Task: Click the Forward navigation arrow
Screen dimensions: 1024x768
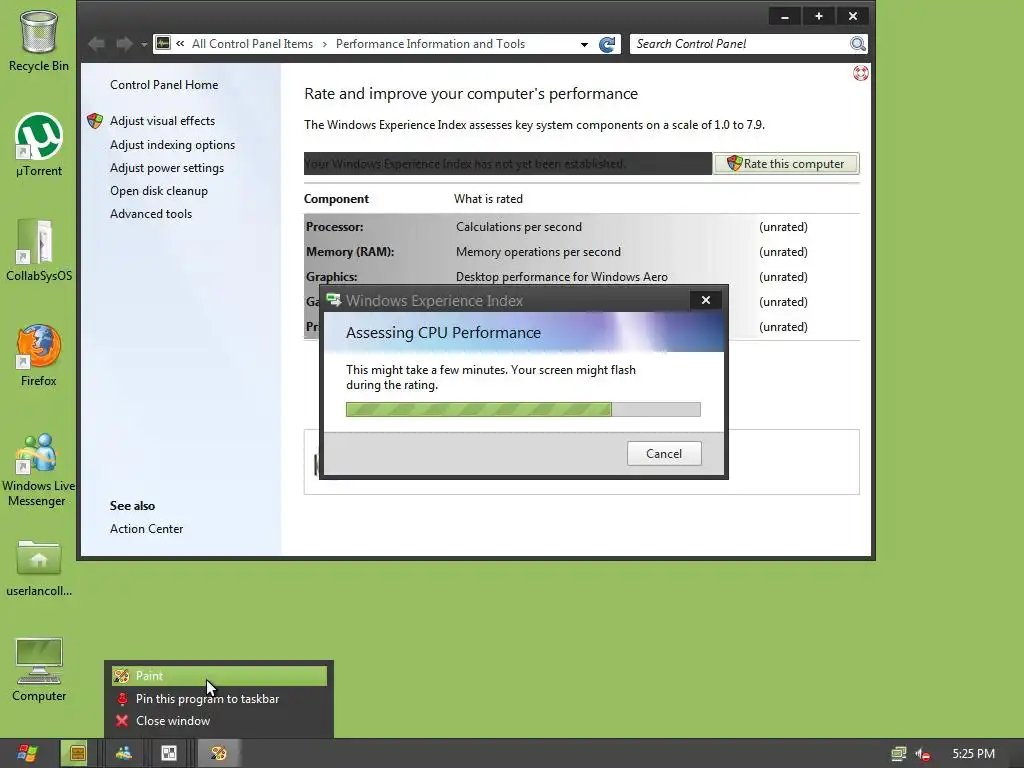Action: point(124,44)
